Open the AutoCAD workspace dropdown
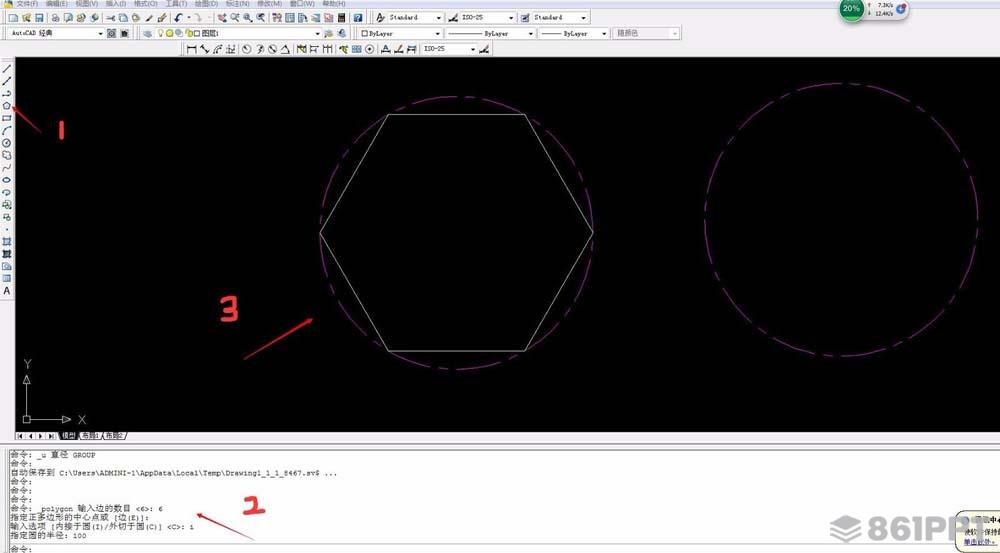Image resolution: width=1000 pixels, height=553 pixels. coord(57,33)
